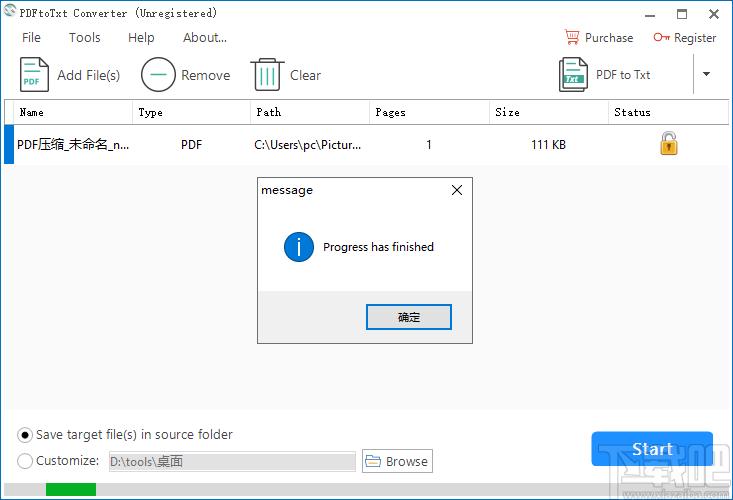This screenshot has height=500, width=733.
Task: Click the green conversion progress bar
Action: pyautogui.click(x=71, y=489)
